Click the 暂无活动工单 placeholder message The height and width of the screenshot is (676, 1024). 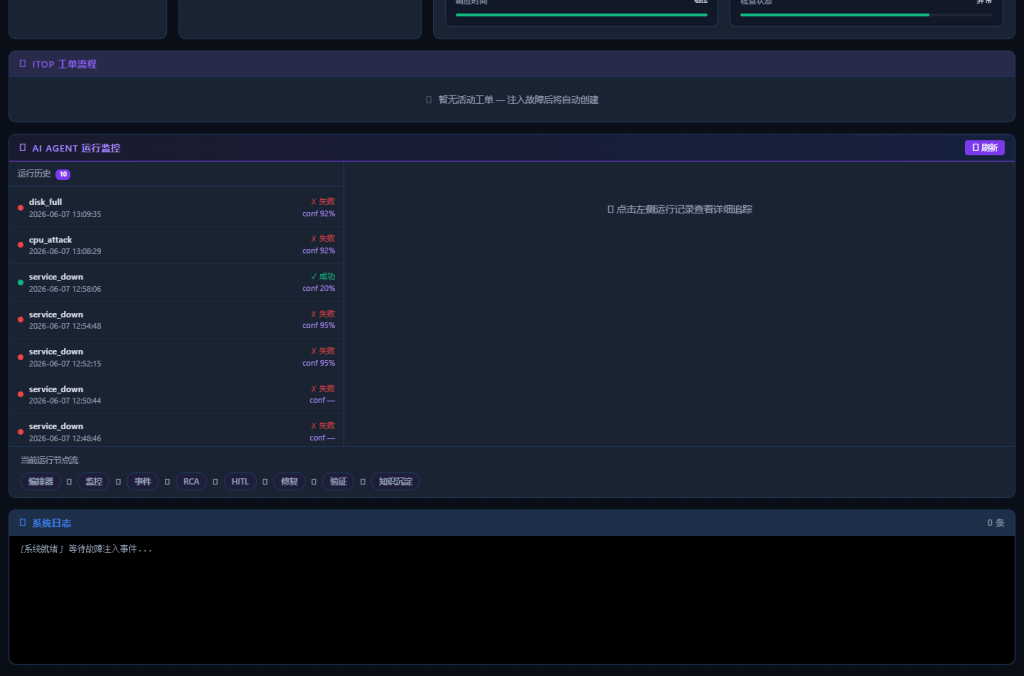[518, 100]
